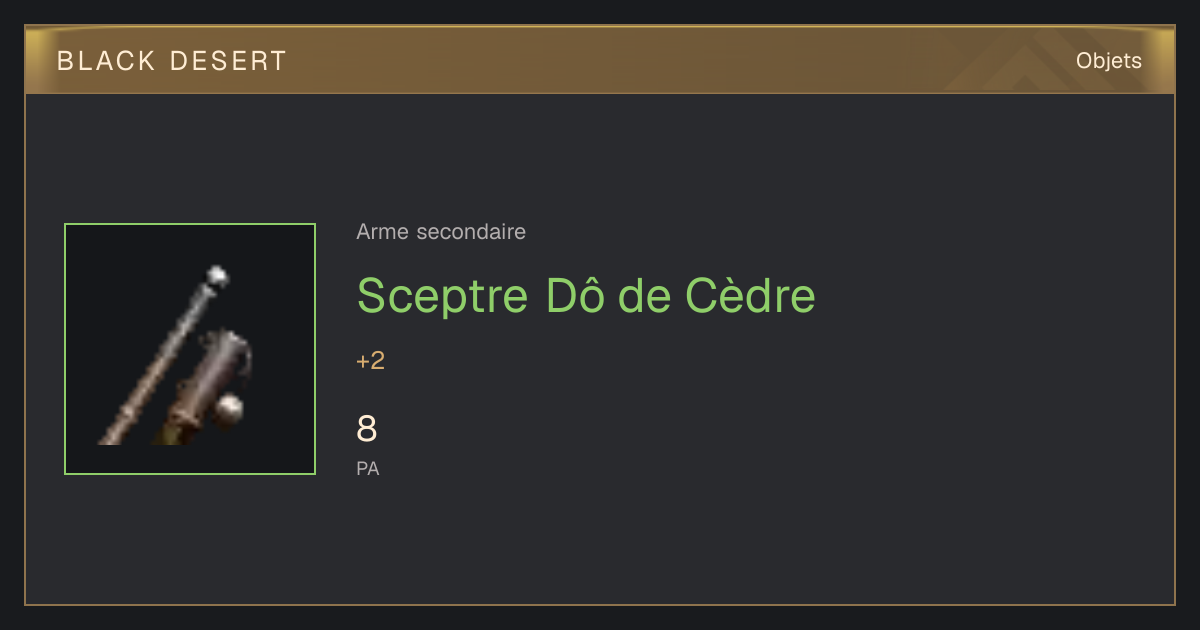Click the PA stat label
Image resolution: width=1200 pixels, height=630 pixels.
point(368,468)
